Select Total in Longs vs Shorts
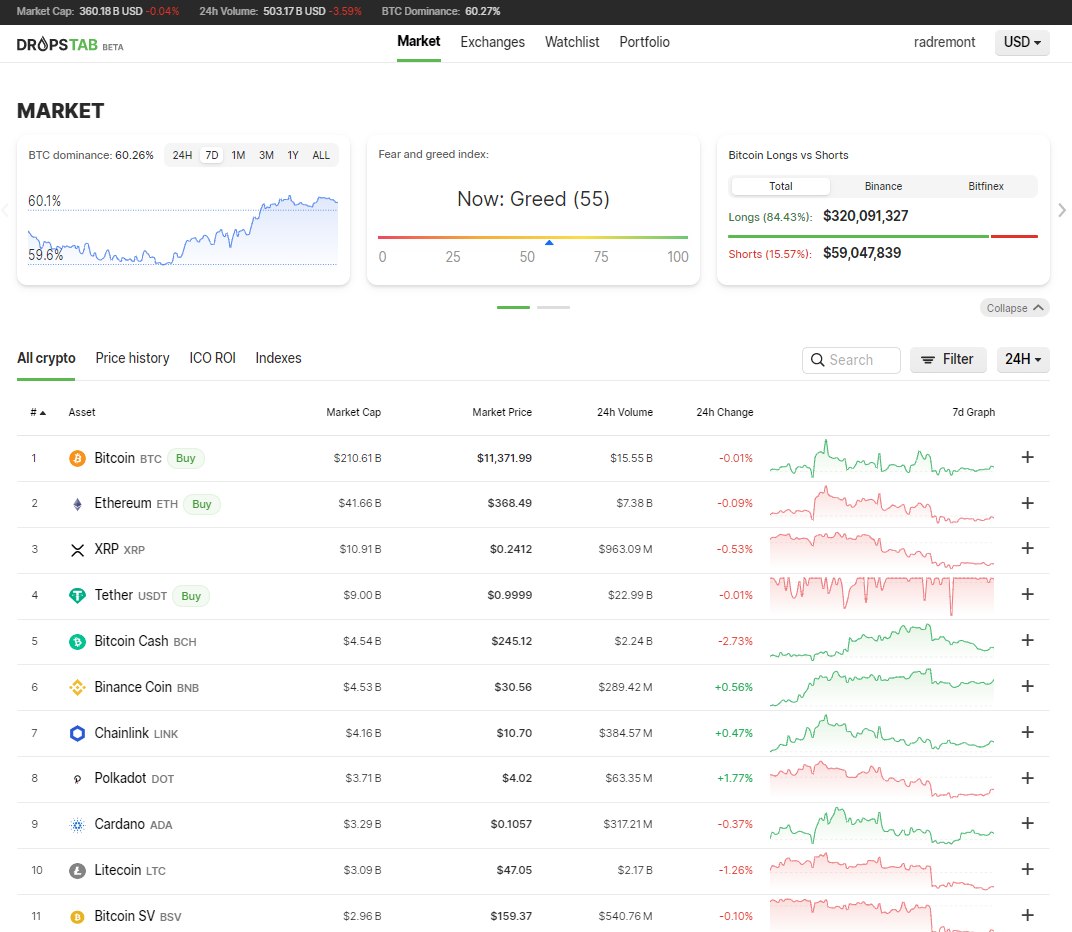 780,186
